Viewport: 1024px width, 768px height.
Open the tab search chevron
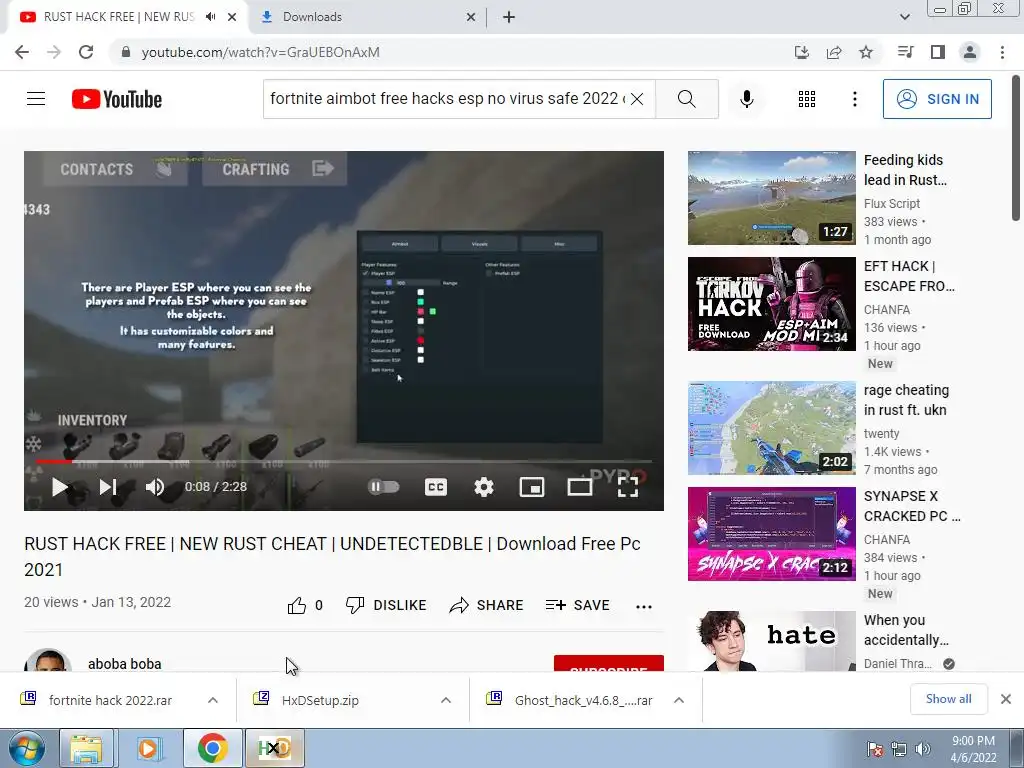(904, 17)
